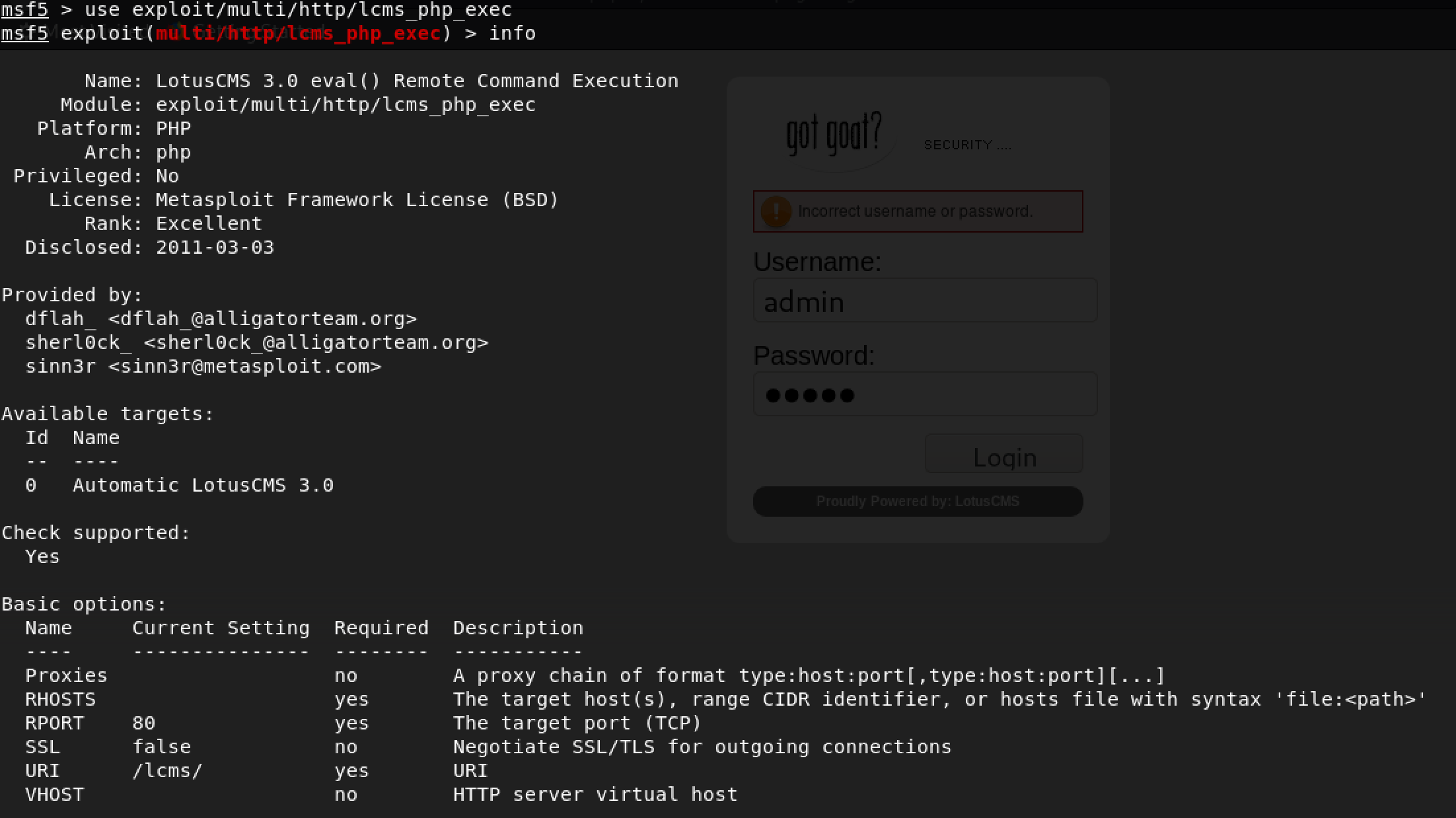Click the RPORT setting value '80'
Screen dimensions: 1456x818
144,723
